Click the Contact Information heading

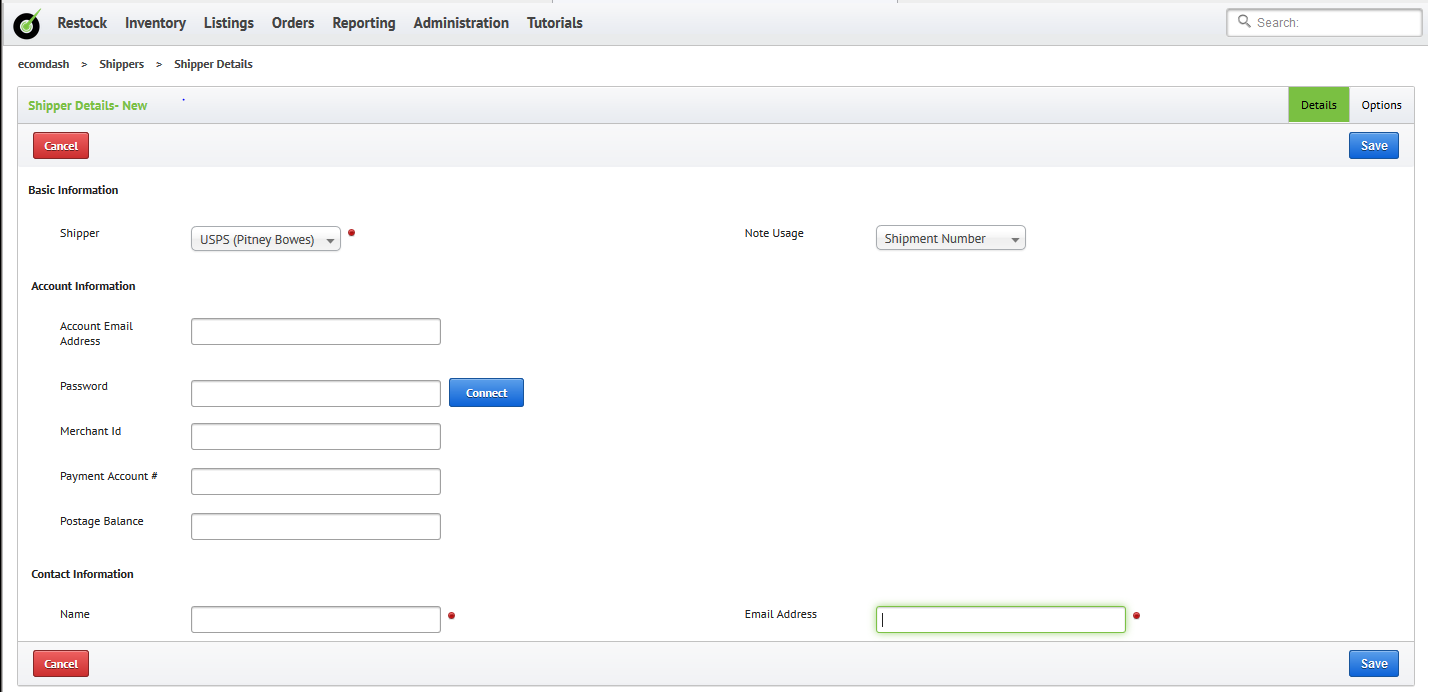[82, 574]
